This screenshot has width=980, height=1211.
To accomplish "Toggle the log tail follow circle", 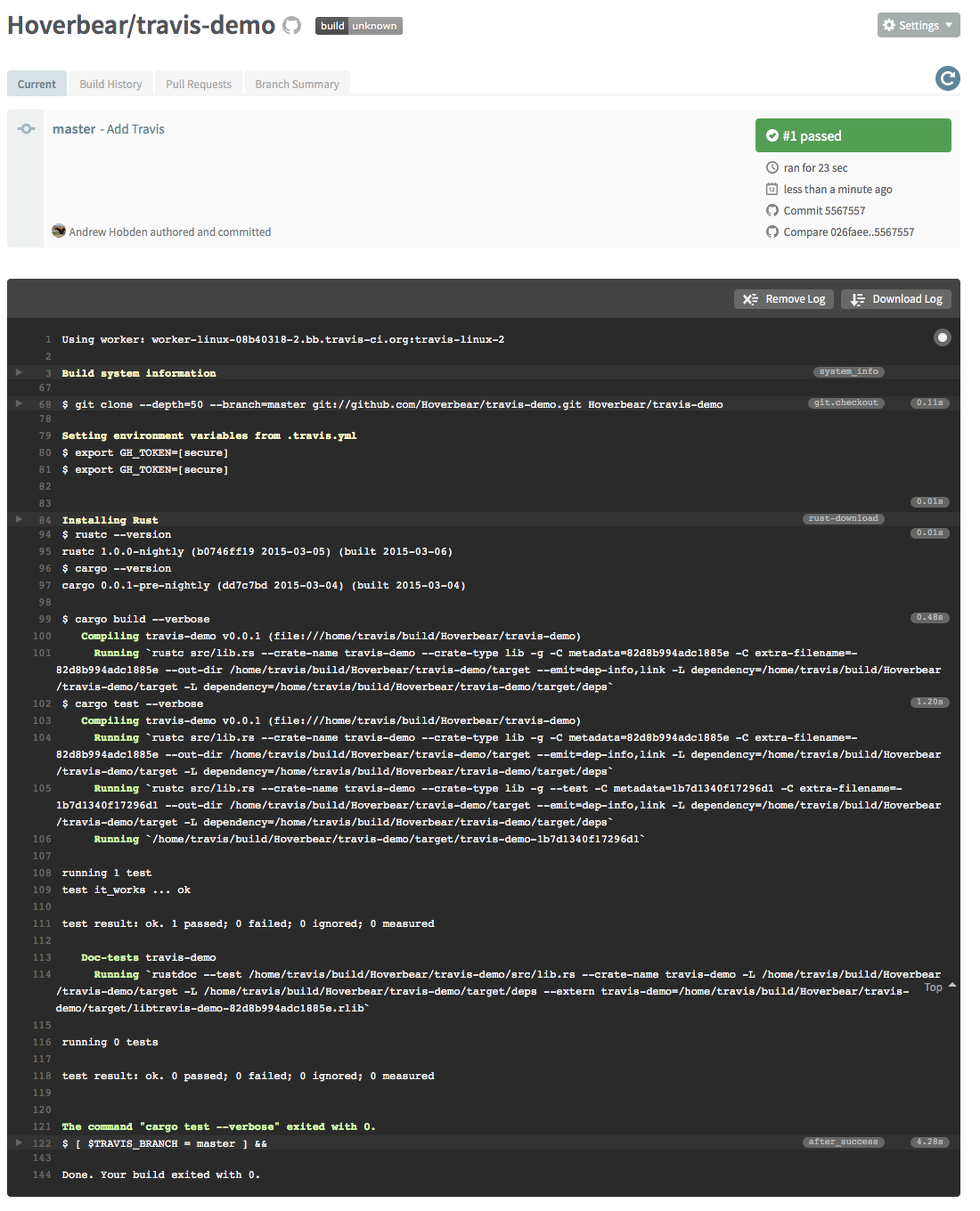I will (x=942, y=337).
